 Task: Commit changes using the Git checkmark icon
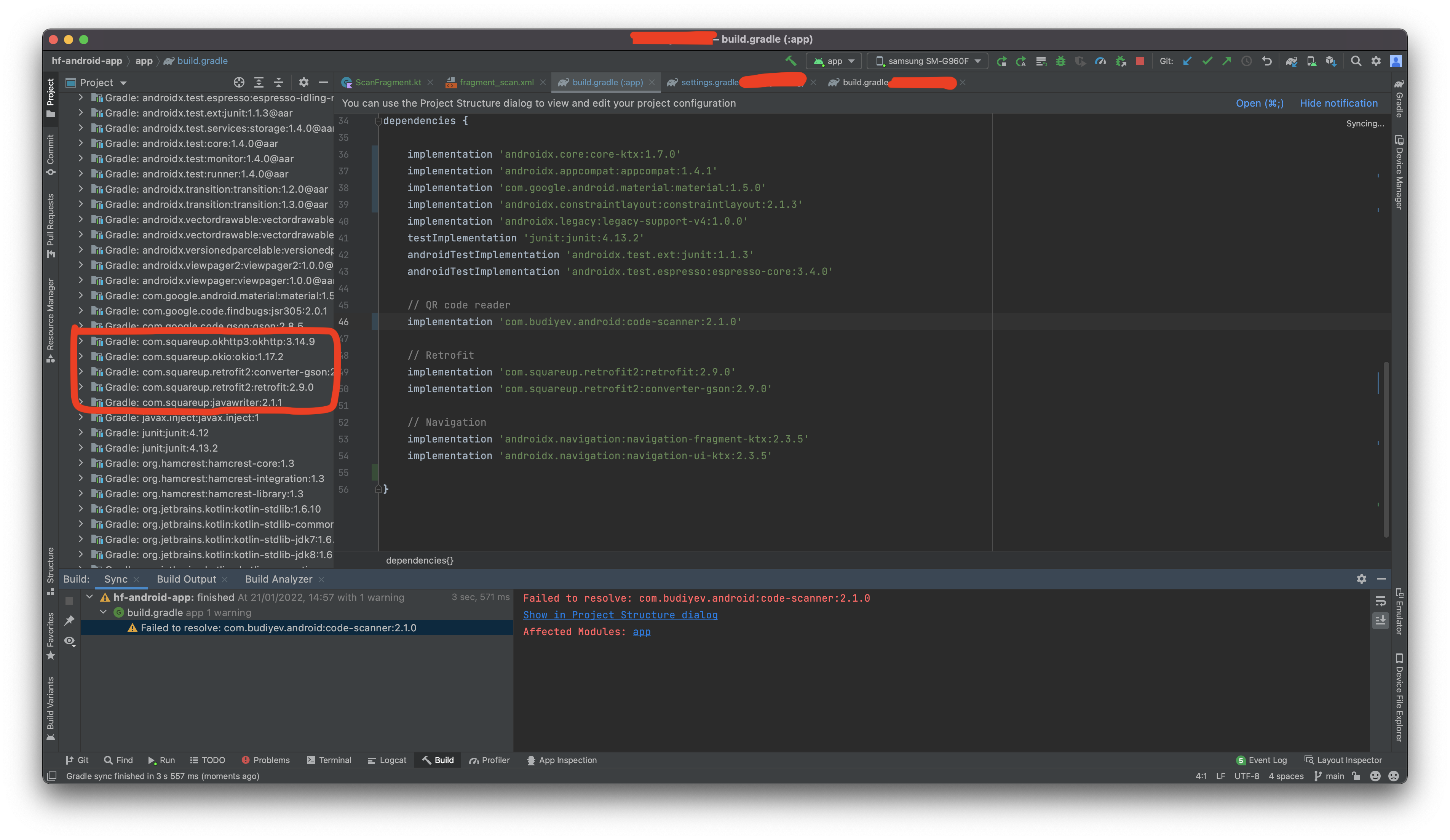pyautogui.click(x=1207, y=61)
